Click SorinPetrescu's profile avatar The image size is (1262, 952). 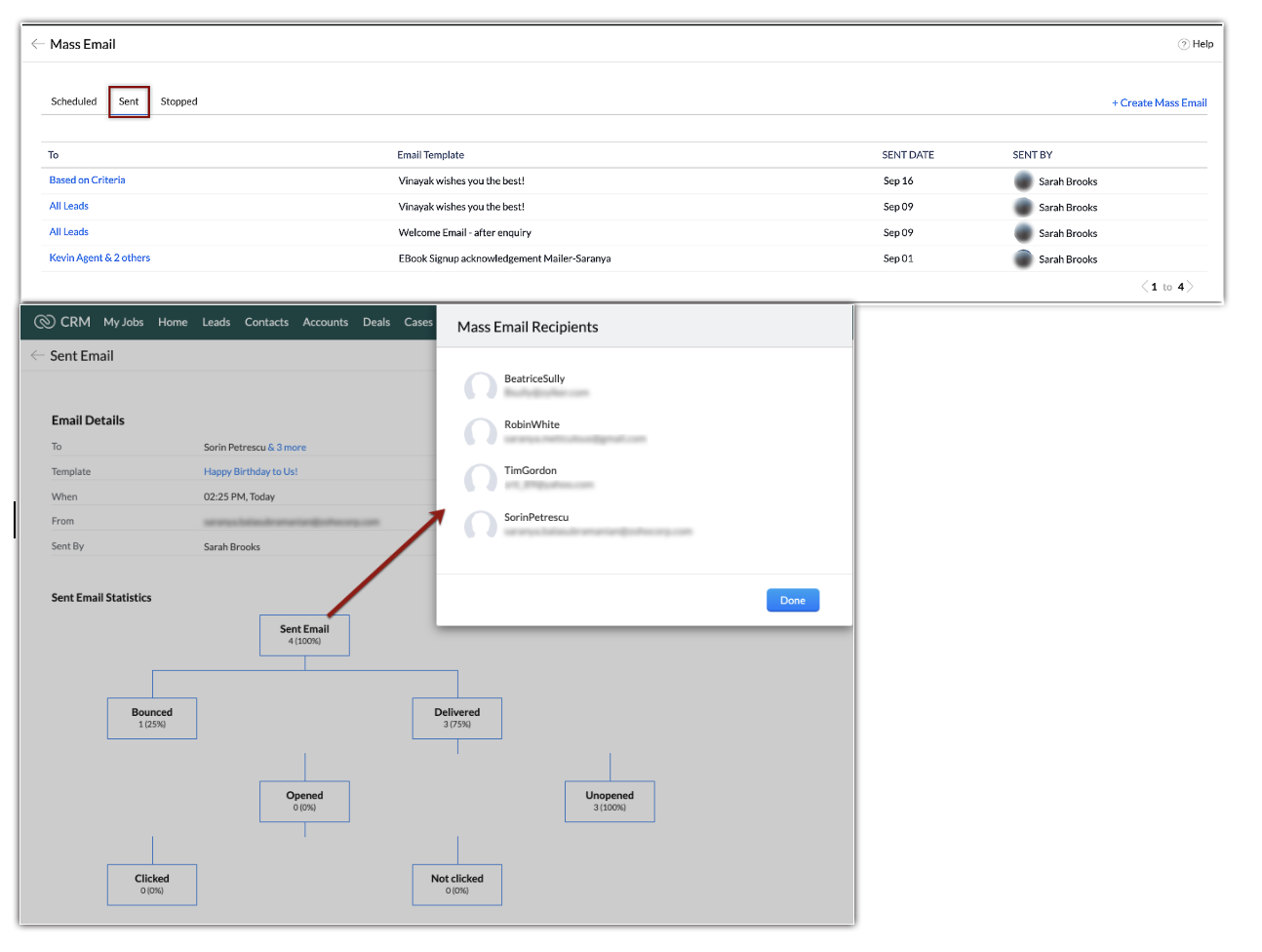pos(480,525)
